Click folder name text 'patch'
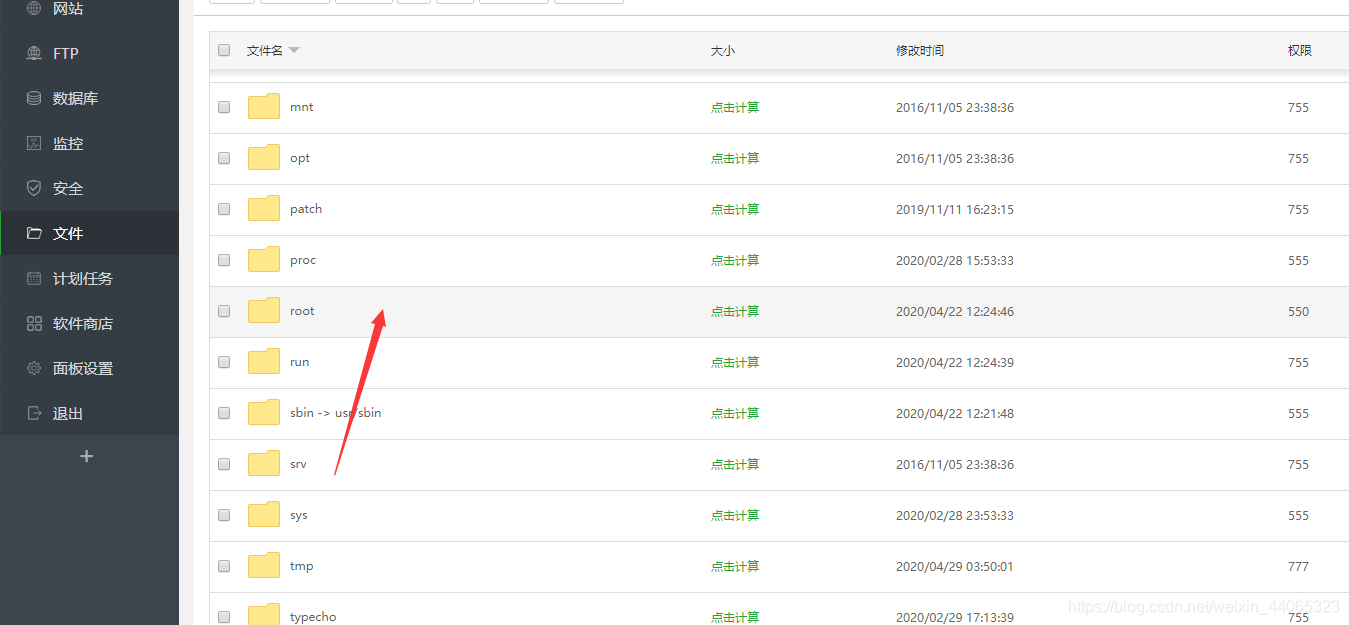The image size is (1349, 625). click(306, 209)
